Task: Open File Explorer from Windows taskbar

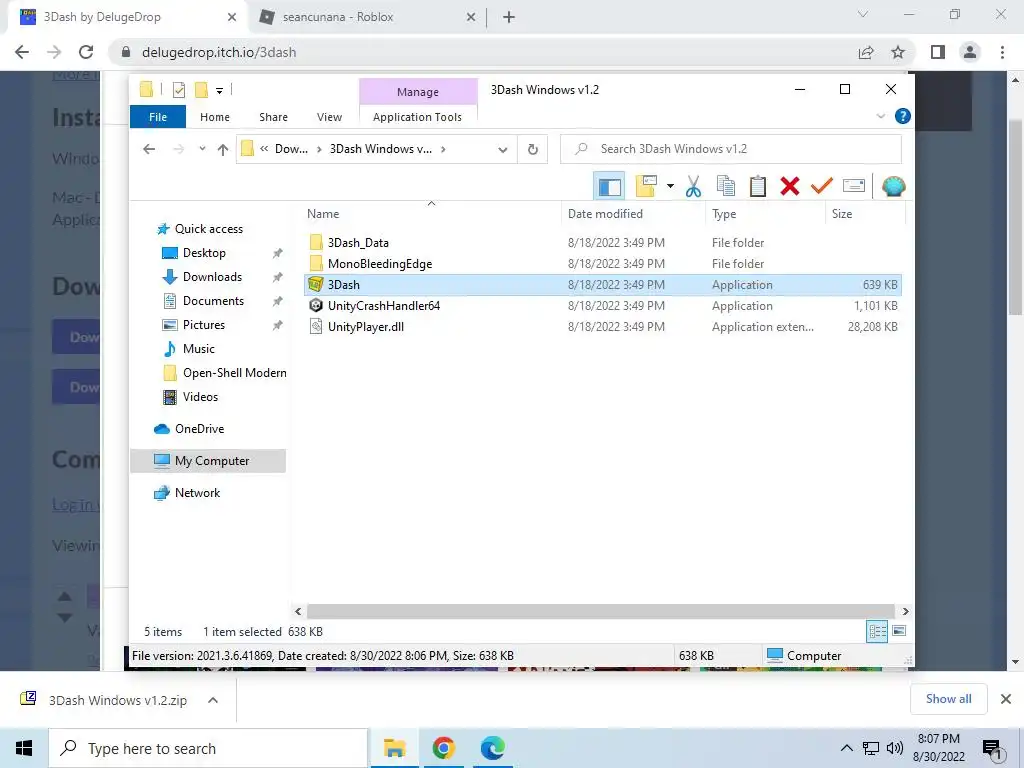Action: pyautogui.click(x=394, y=748)
